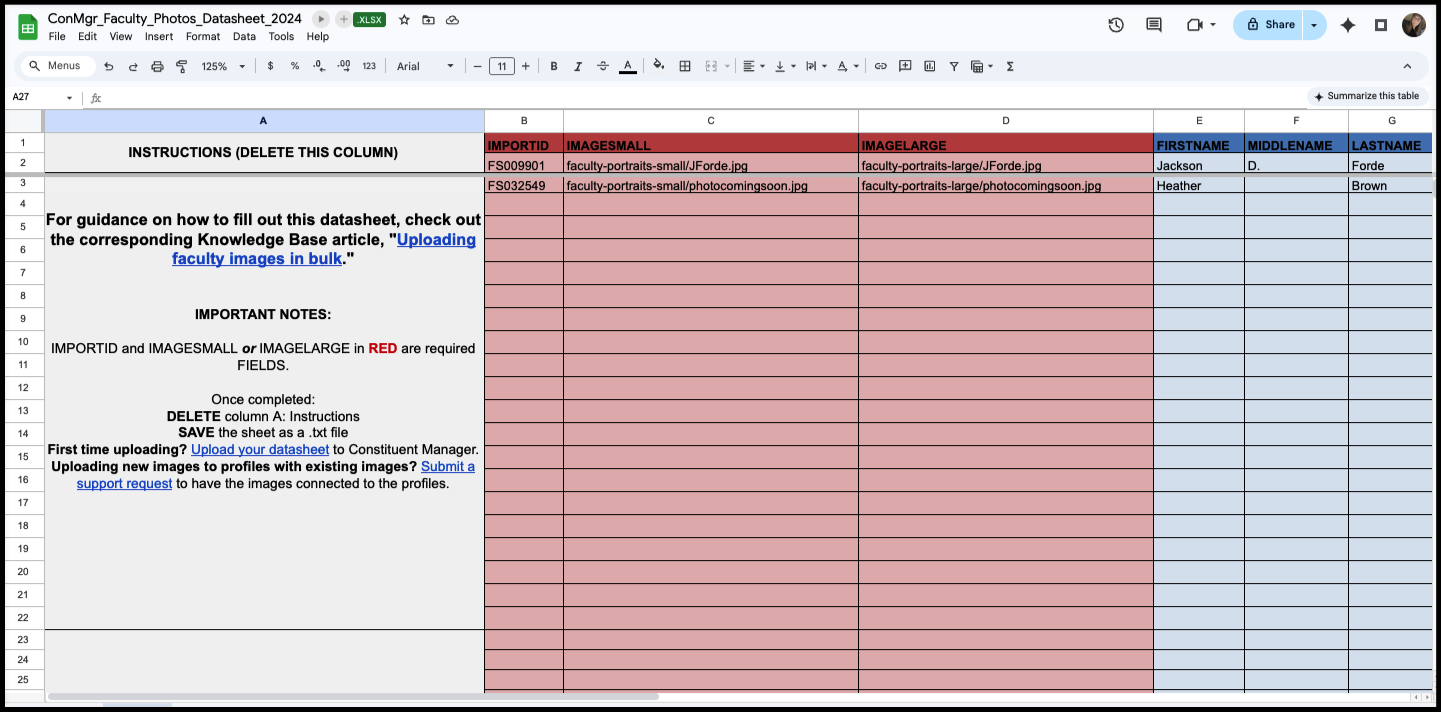Format as currency
This screenshot has height=712, width=1441.
[x=270, y=66]
